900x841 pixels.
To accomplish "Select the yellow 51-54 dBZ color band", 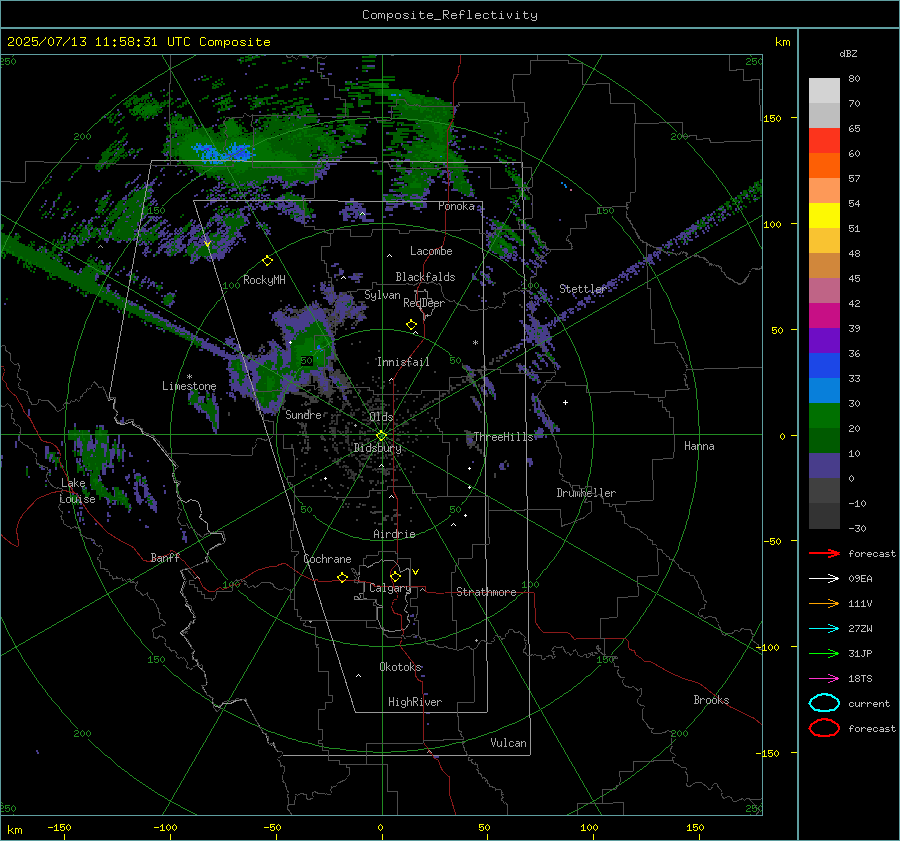I will [824, 216].
